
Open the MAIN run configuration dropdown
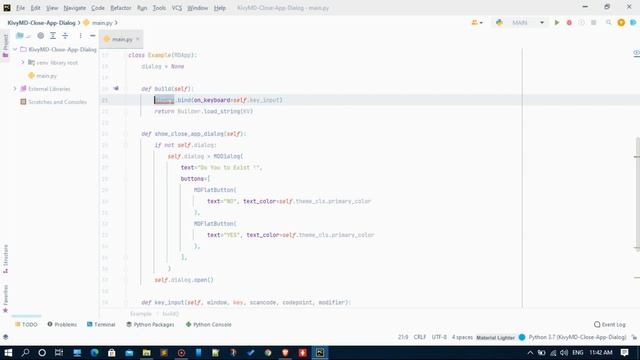[527, 23]
